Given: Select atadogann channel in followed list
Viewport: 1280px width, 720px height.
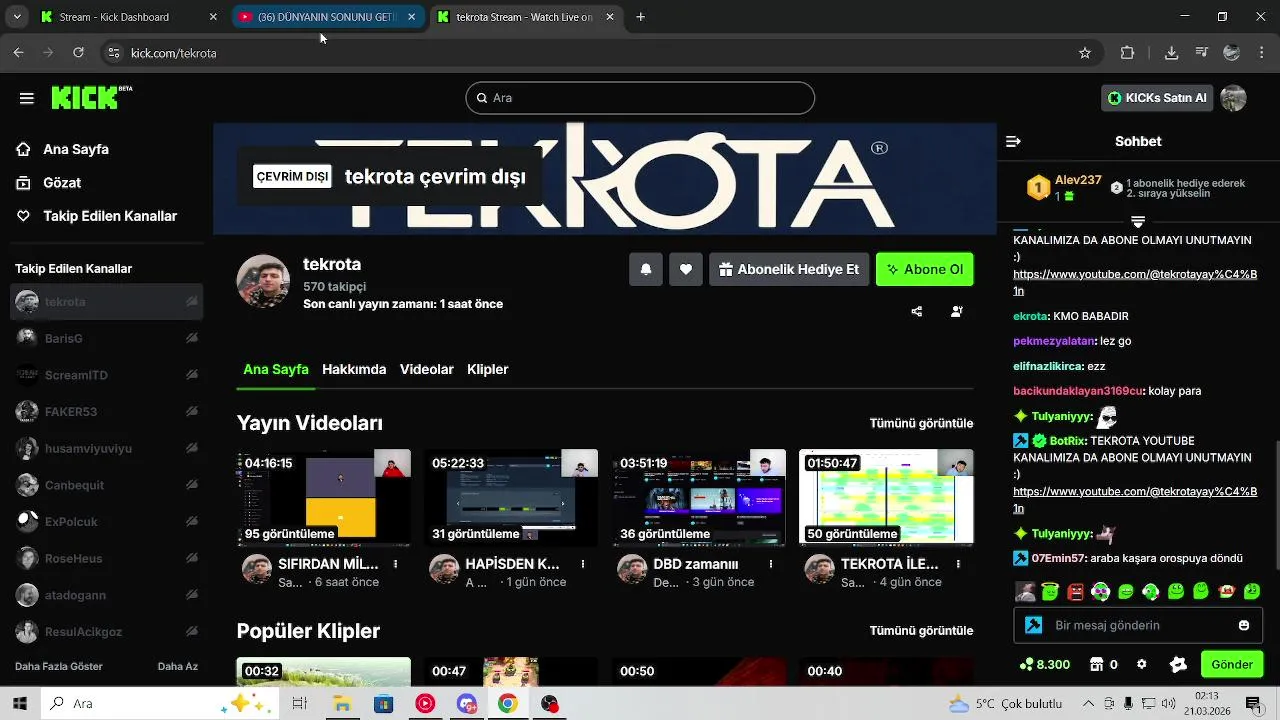Looking at the screenshot, I should tap(106, 595).
